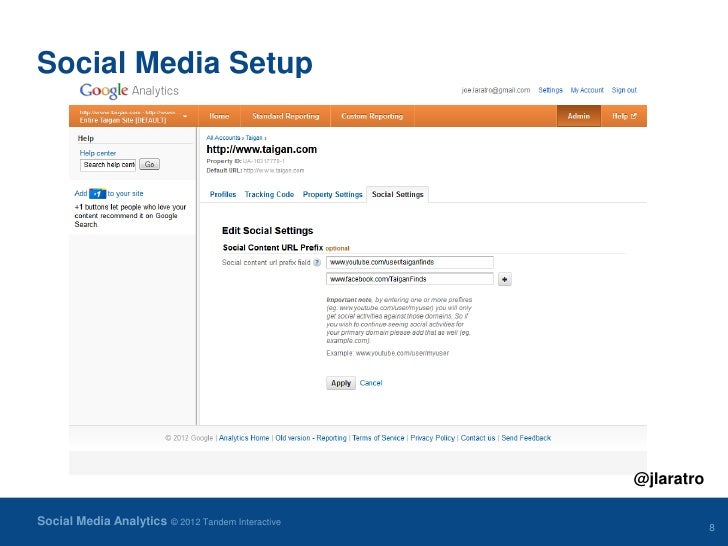
Task: Click the youtube.com URL prefix field
Action: 410,262
